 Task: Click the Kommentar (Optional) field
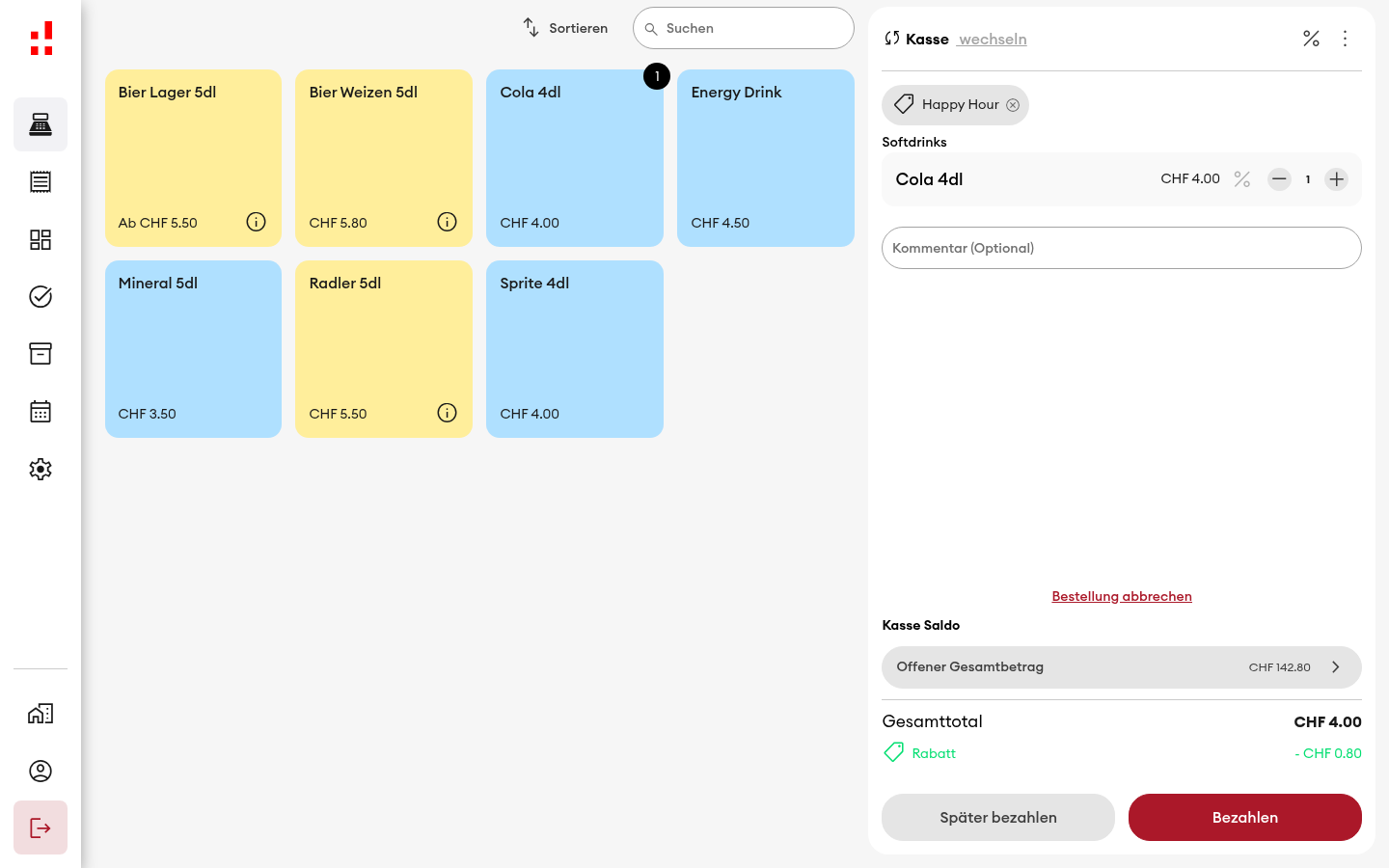(1122, 248)
